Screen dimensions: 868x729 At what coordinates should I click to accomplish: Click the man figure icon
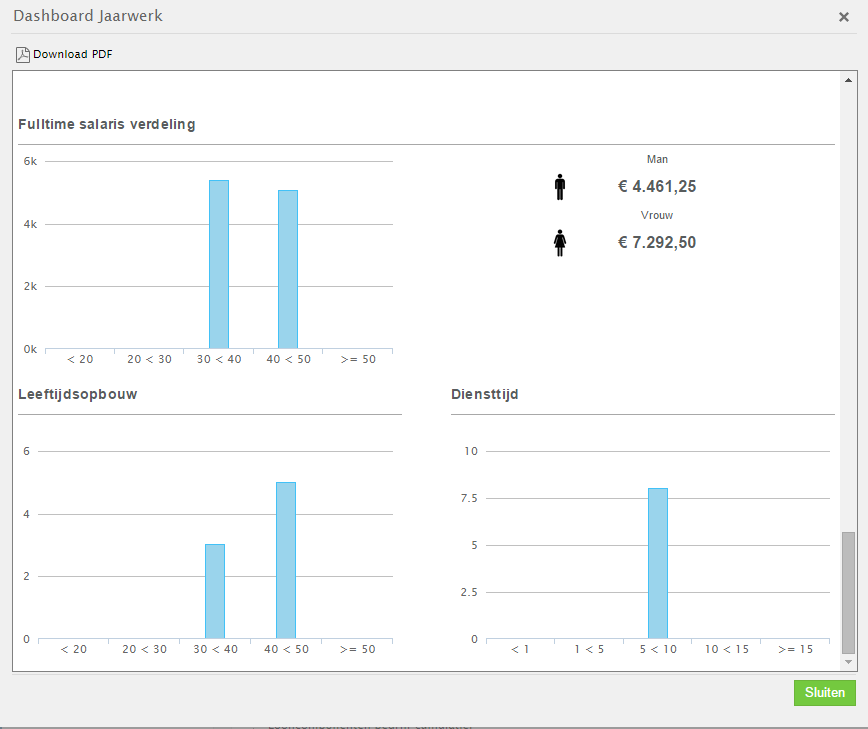tap(560, 187)
